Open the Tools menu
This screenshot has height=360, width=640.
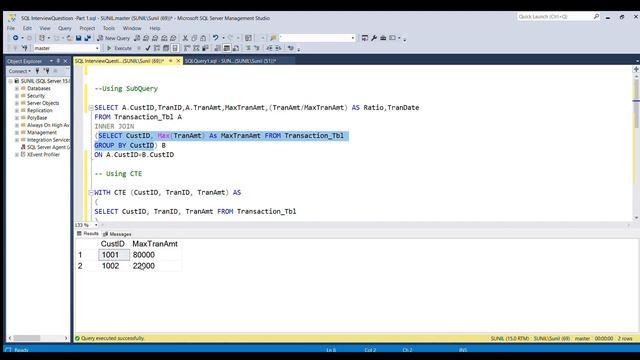coord(109,28)
